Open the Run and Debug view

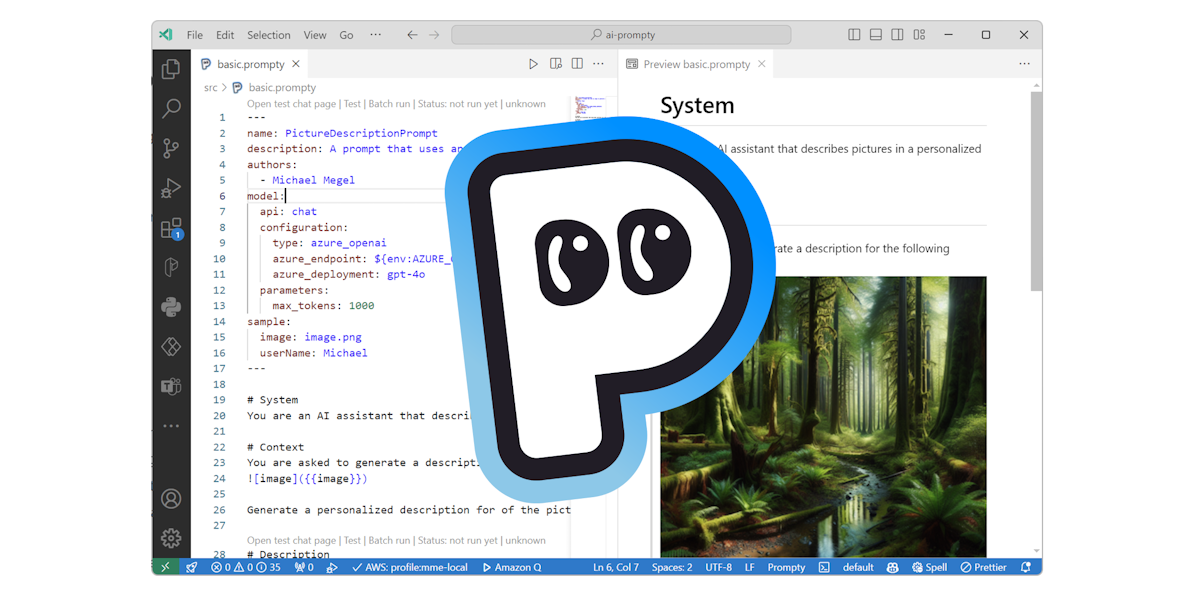[170, 188]
